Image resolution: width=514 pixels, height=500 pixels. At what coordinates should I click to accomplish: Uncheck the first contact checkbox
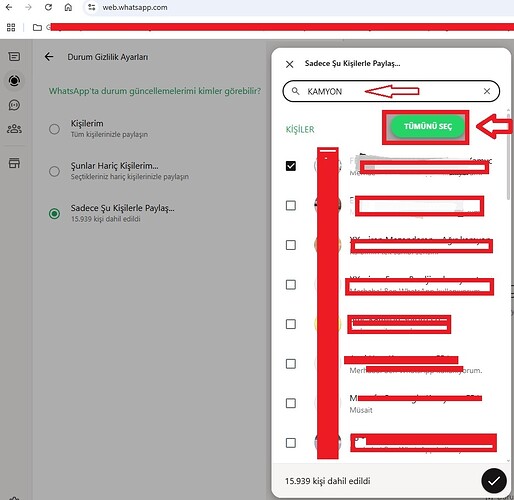coord(291,166)
